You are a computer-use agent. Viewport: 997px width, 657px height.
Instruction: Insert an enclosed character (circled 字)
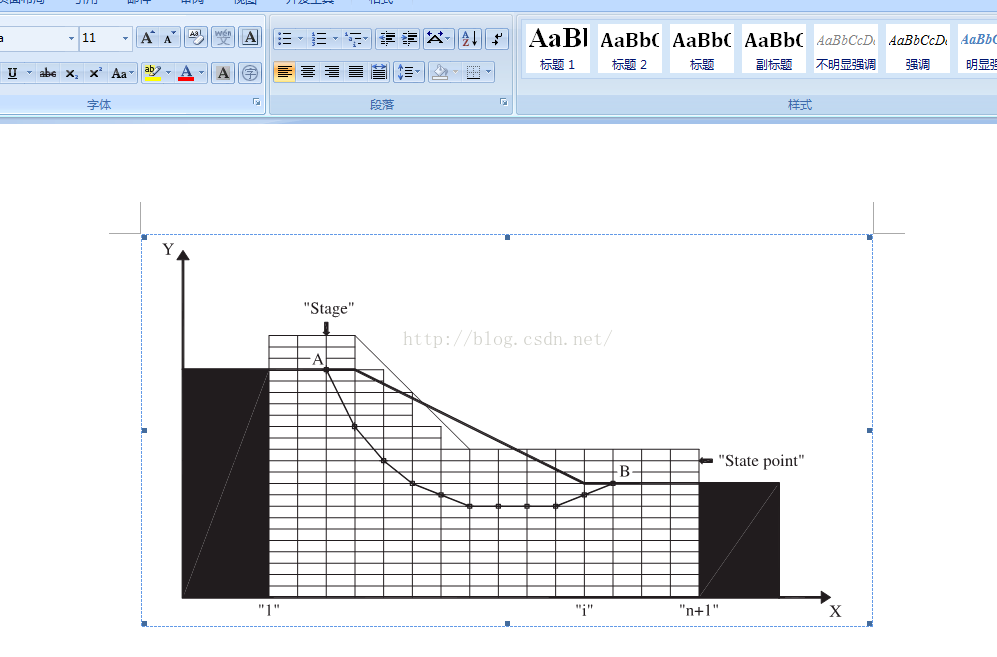pos(250,73)
